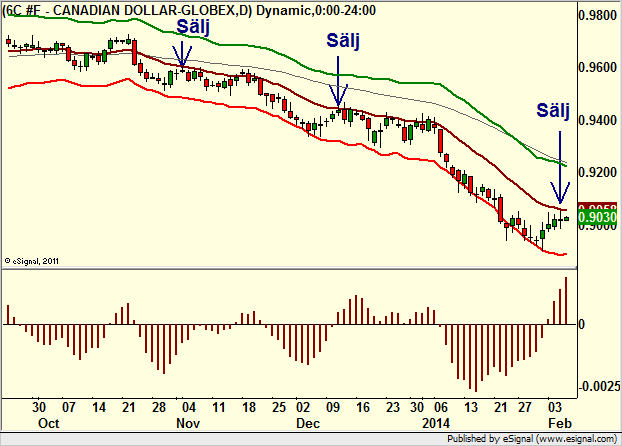Image resolution: width=622 pixels, height=446 pixels.
Task: Click the '2014' year label on time axis
Action: (x=436, y=423)
